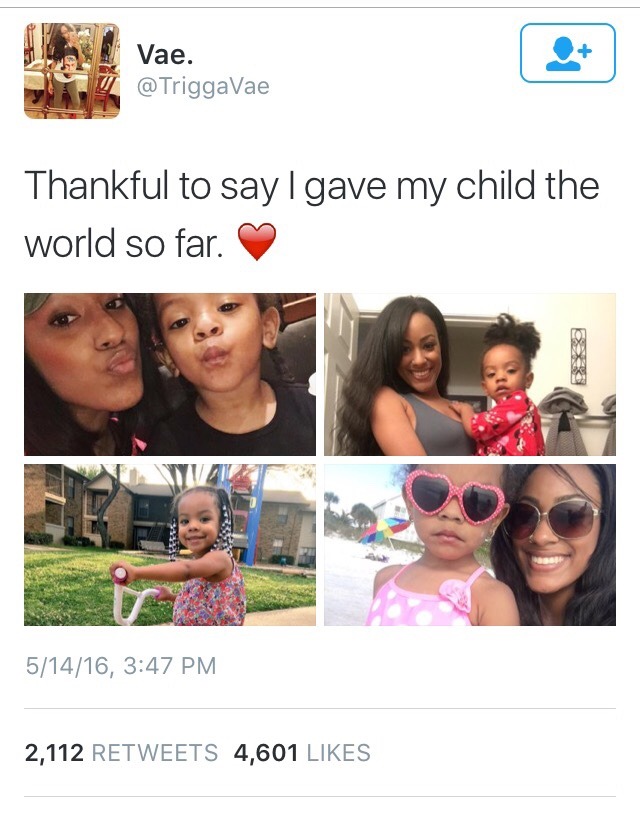Tap pink heart sunglasses in beach photo
Viewport: 640px width, 819px height.
click(455, 496)
